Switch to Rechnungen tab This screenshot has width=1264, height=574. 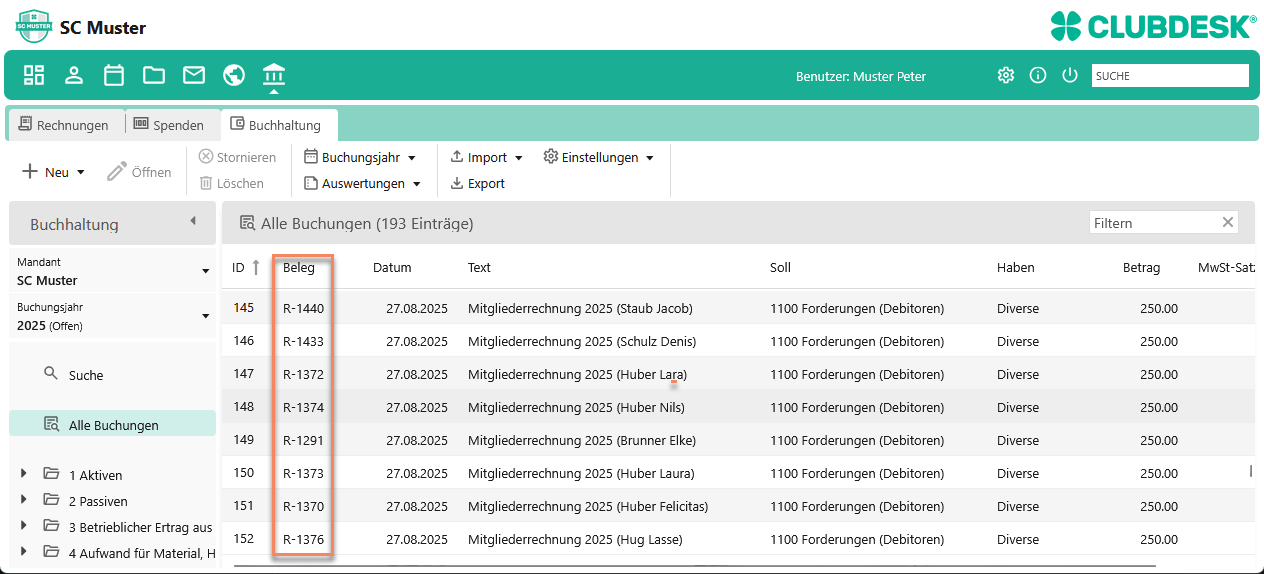[x=64, y=125]
